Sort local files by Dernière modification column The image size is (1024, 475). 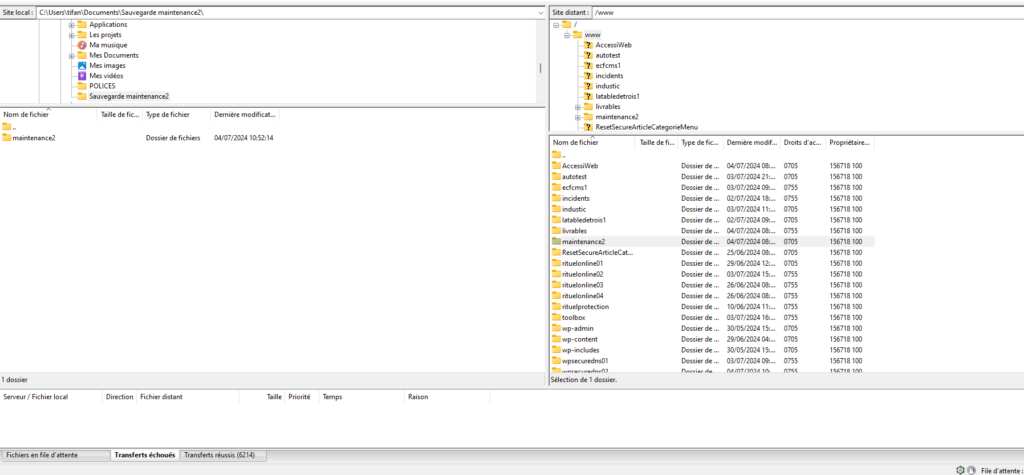point(244,115)
